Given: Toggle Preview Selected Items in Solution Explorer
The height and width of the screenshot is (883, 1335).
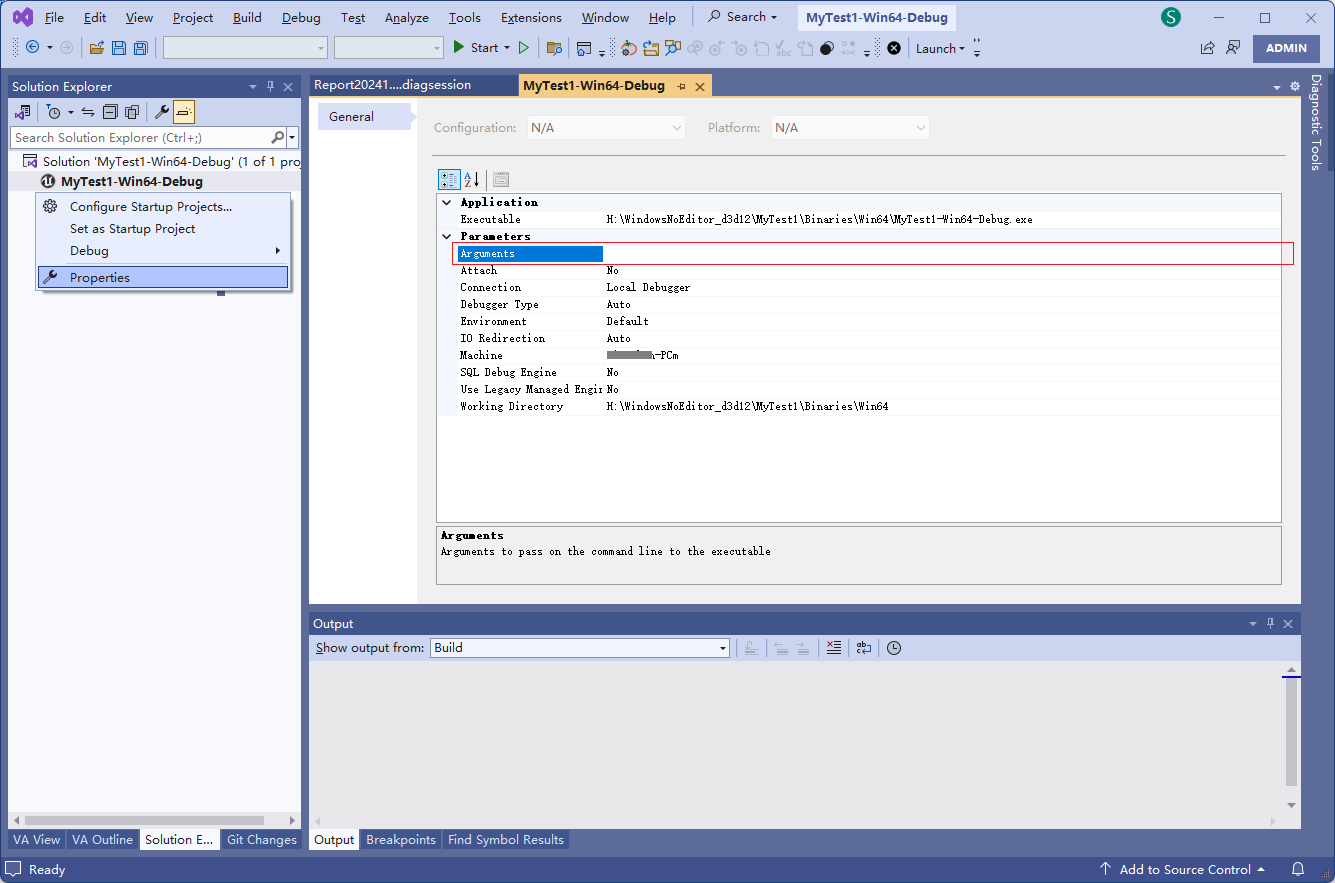Looking at the screenshot, I should [x=184, y=112].
